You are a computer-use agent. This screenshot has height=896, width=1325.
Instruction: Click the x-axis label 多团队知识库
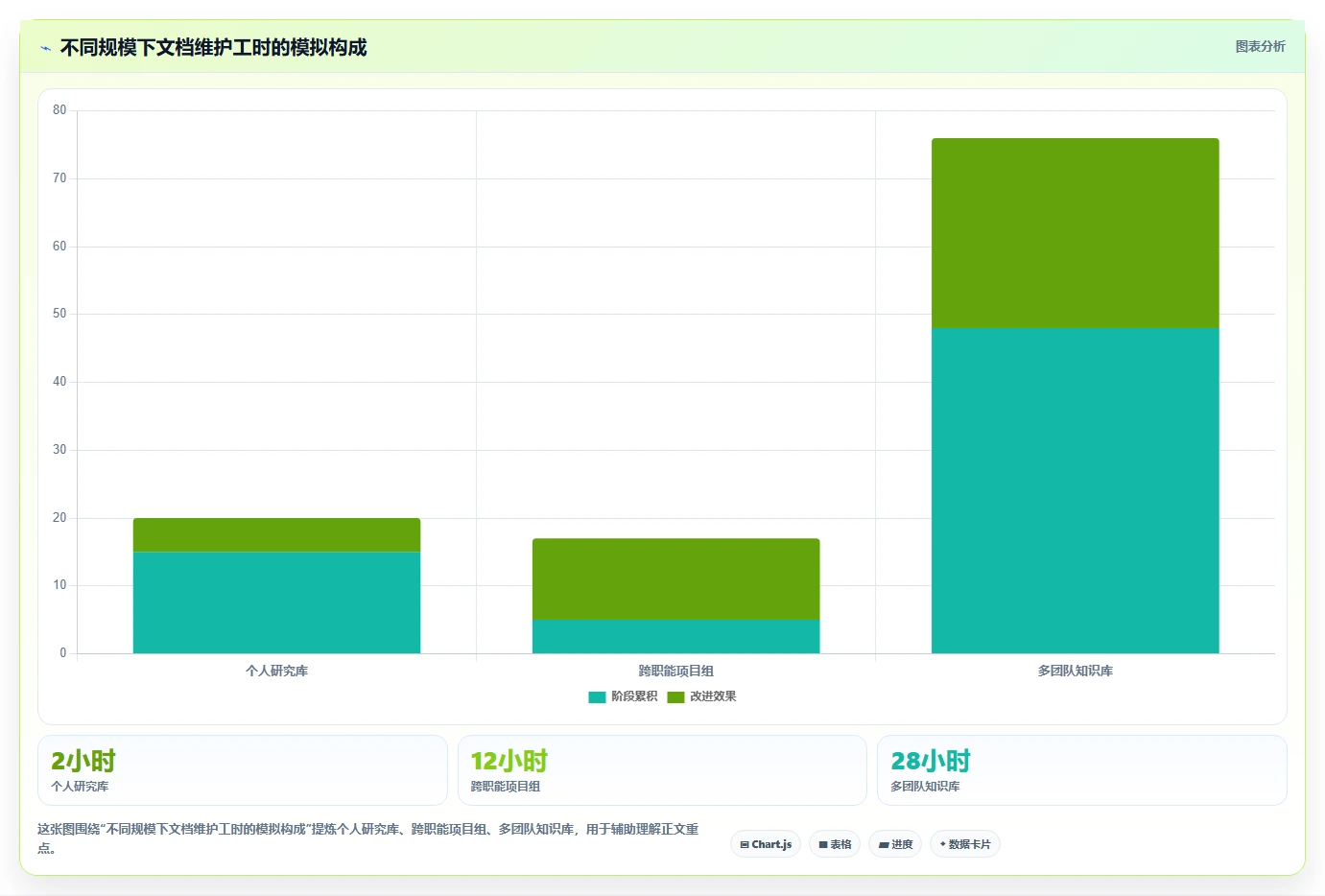(x=1075, y=671)
